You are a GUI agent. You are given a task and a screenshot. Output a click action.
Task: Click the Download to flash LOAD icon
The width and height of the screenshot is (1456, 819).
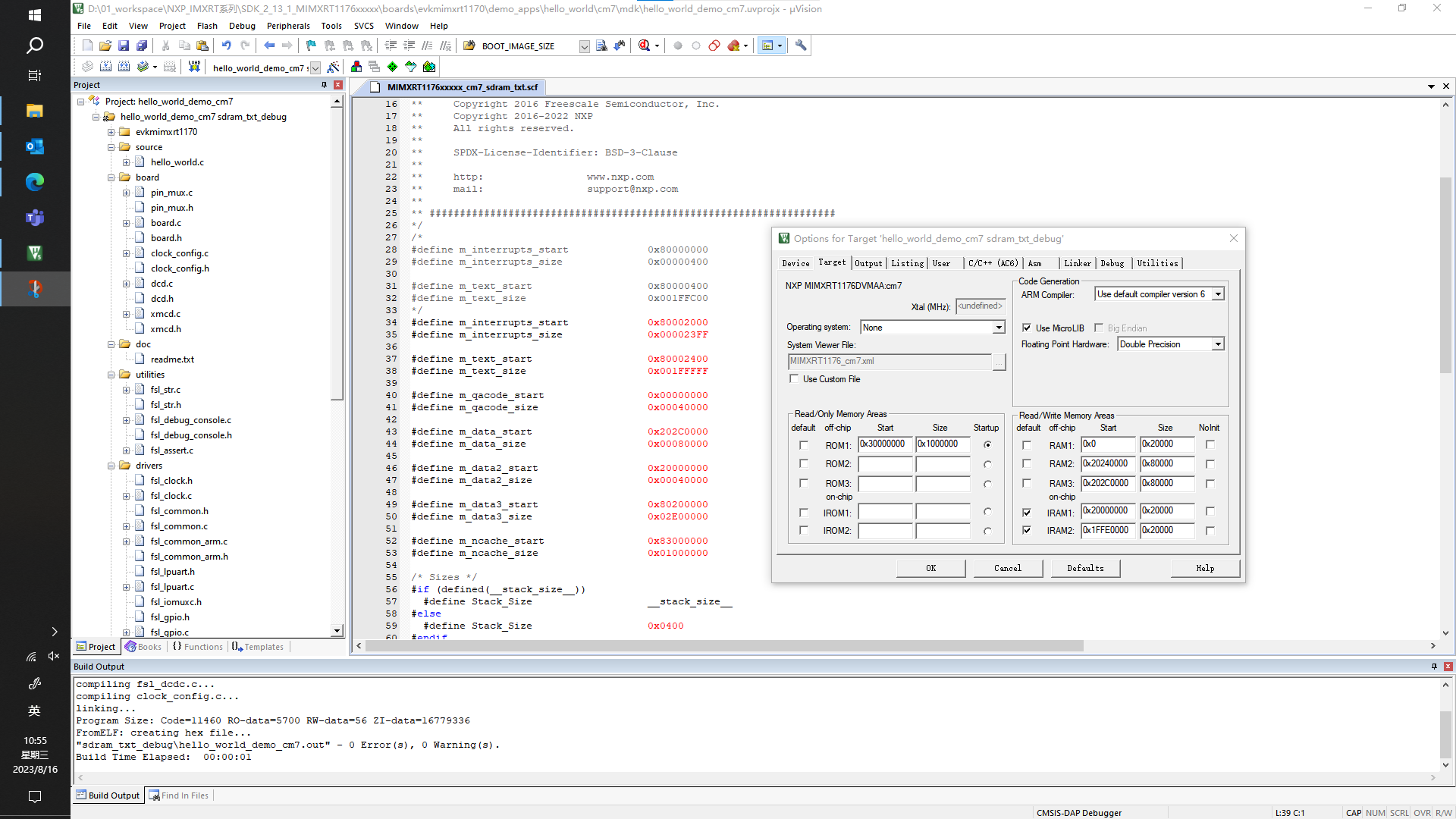pos(194,67)
